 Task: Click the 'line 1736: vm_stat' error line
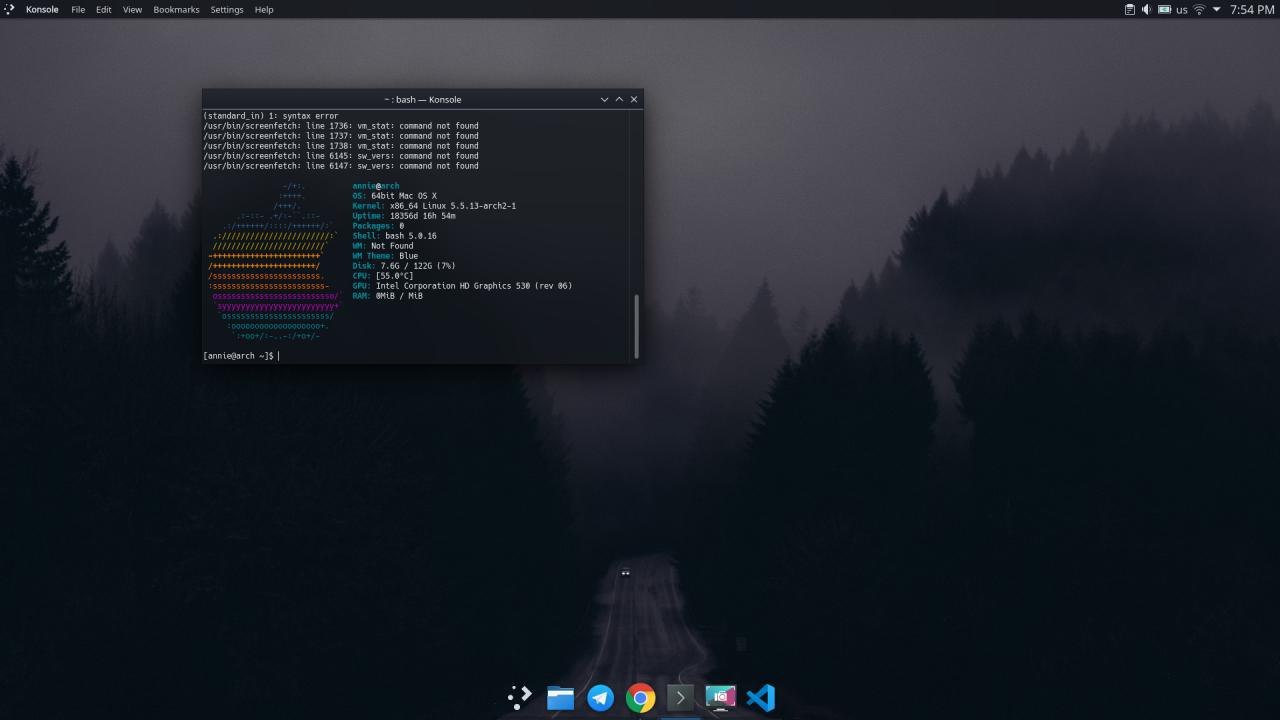341,126
